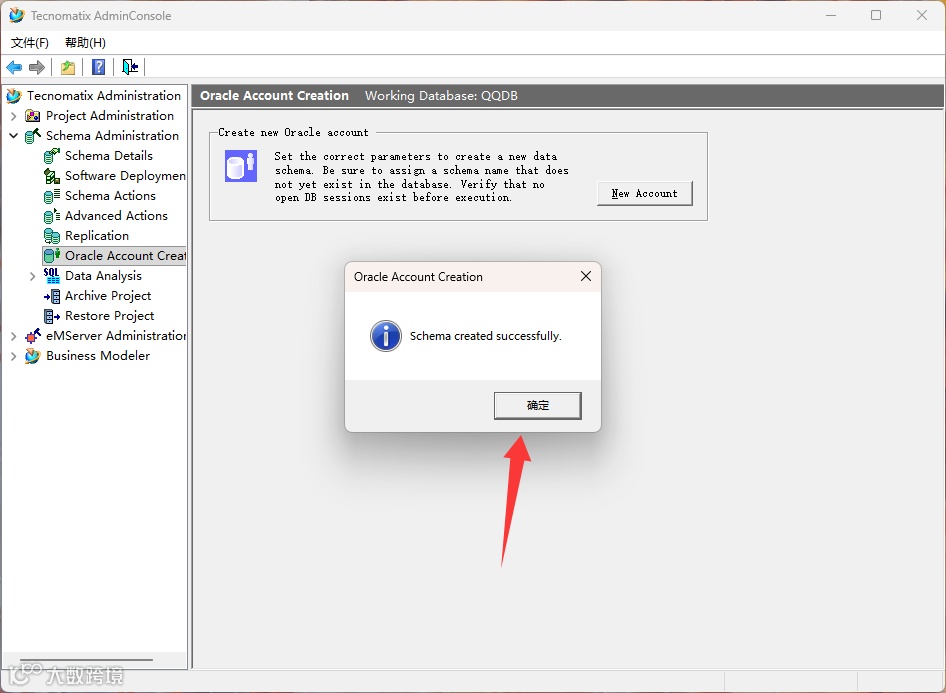Click the exit door toolbar icon

click(x=130, y=67)
